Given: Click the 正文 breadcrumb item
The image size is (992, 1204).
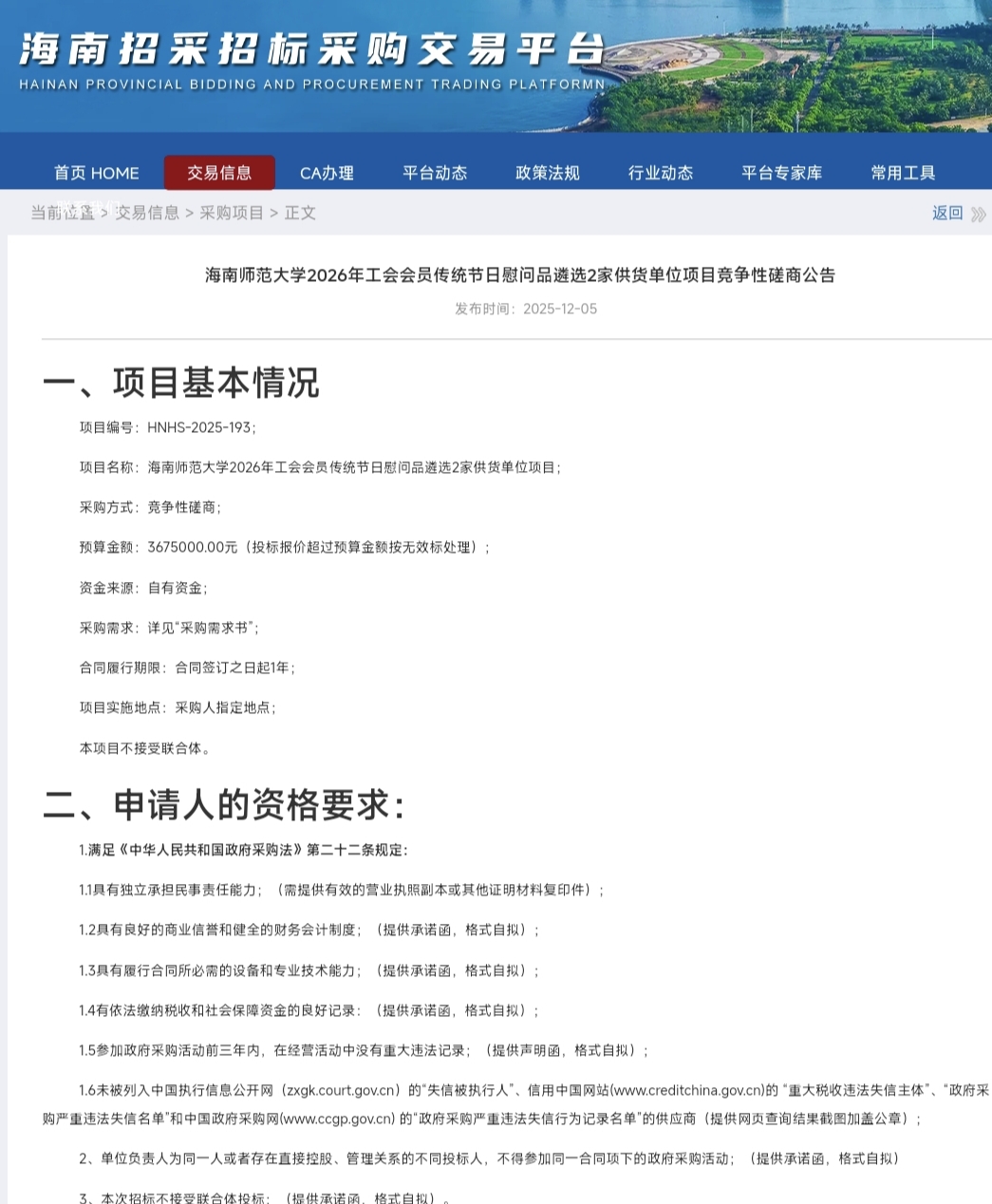Looking at the screenshot, I should (x=300, y=213).
